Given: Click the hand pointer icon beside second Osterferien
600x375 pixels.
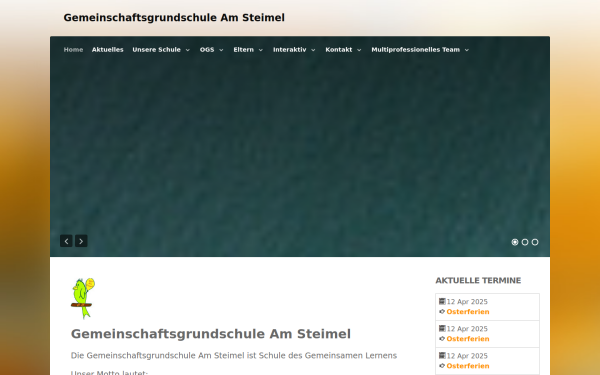Looking at the screenshot, I should (x=442, y=339).
